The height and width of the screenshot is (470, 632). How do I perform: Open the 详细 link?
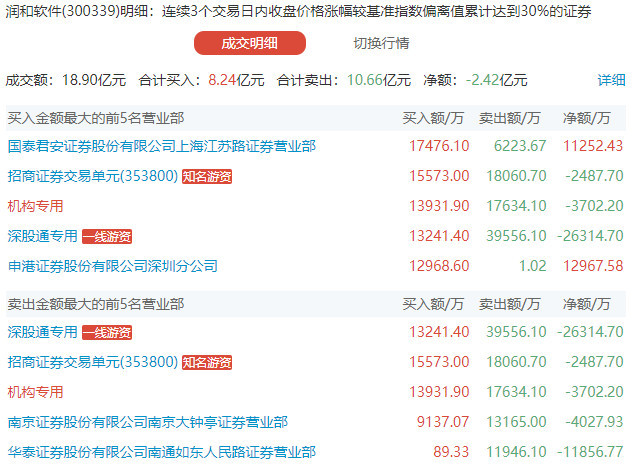611,80
